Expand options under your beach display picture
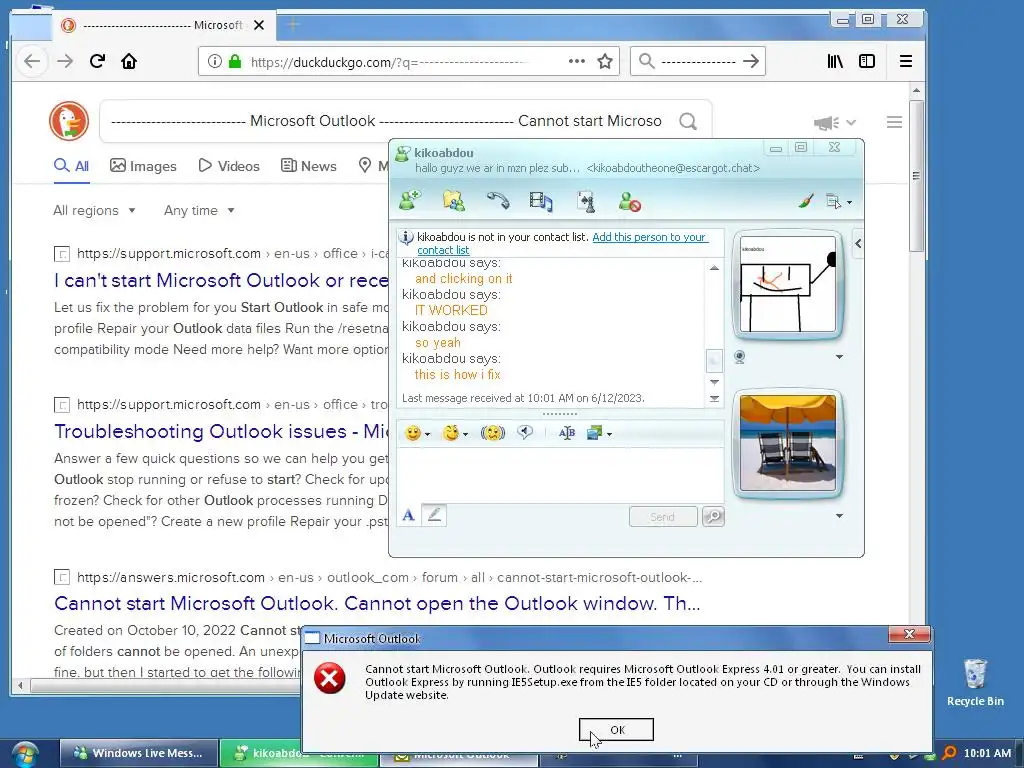 [839, 516]
